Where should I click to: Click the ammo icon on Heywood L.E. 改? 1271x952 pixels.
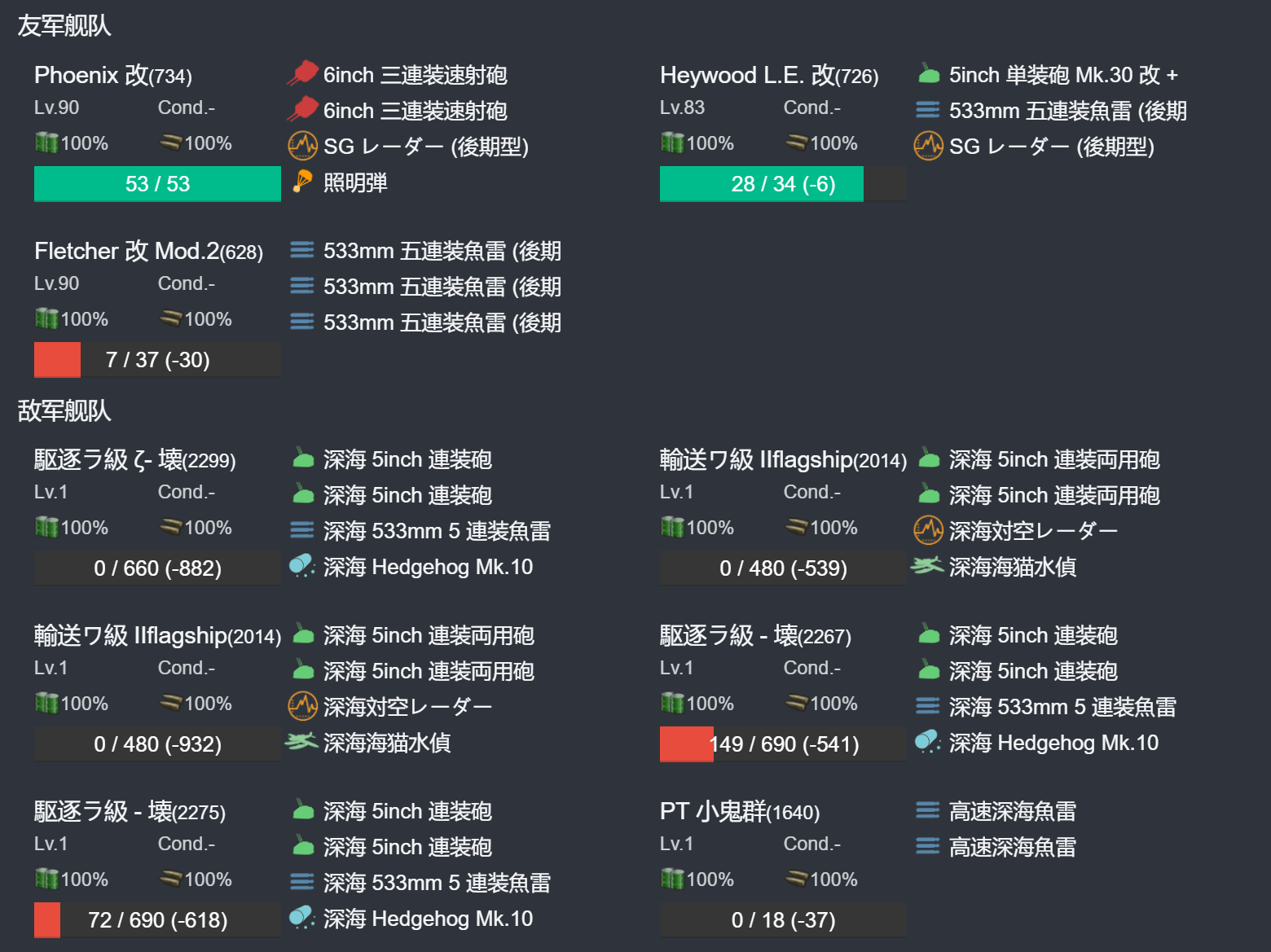click(x=798, y=142)
